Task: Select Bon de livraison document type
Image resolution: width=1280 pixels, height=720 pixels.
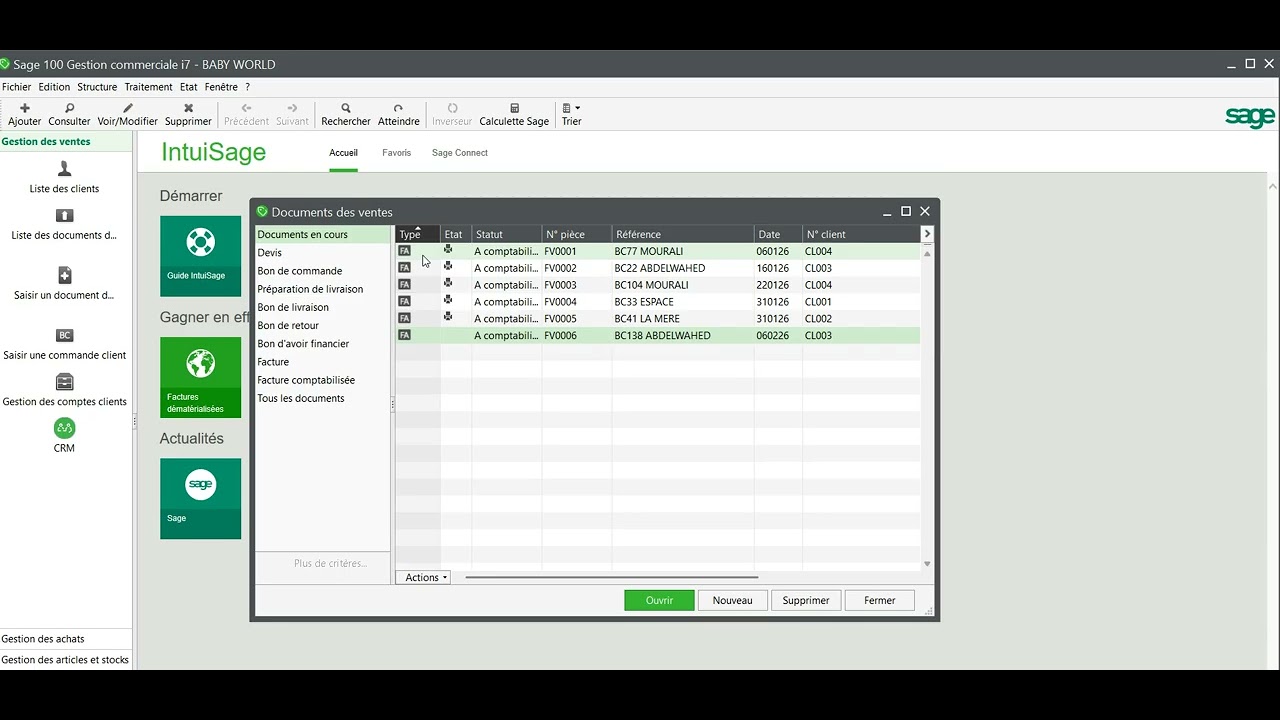Action: (x=293, y=307)
